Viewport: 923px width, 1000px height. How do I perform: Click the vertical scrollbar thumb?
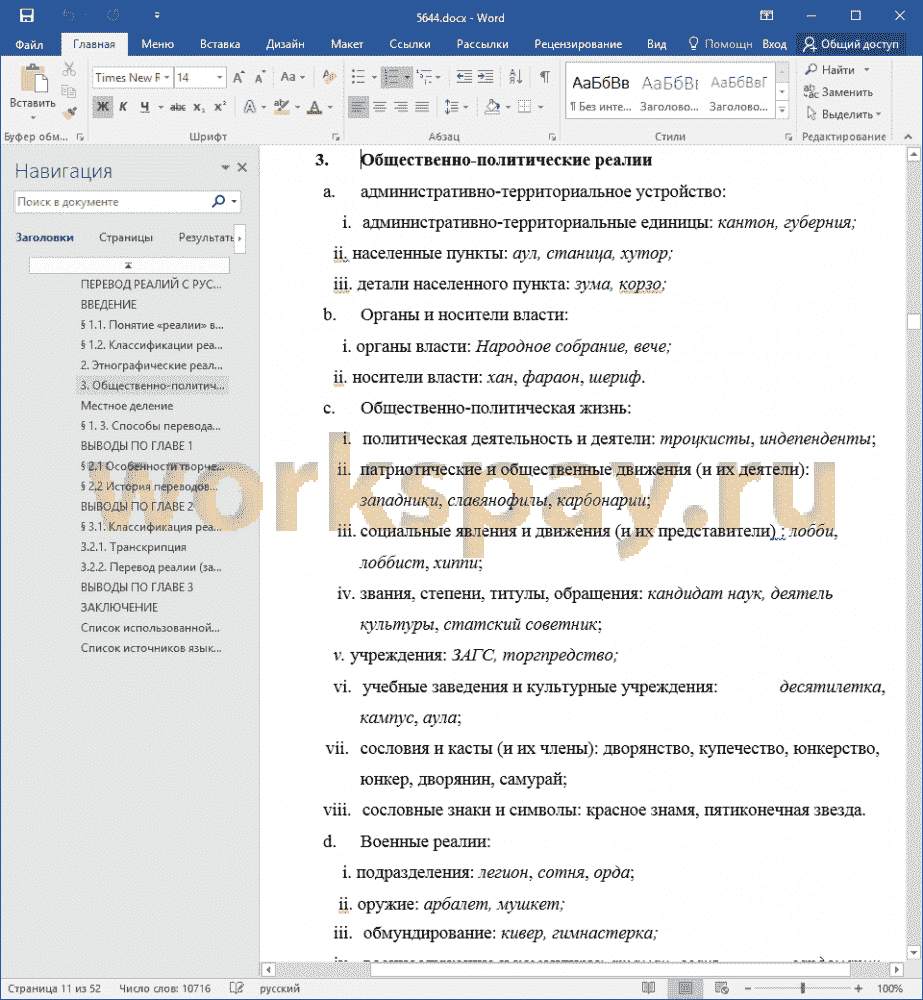(x=913, y=321)
